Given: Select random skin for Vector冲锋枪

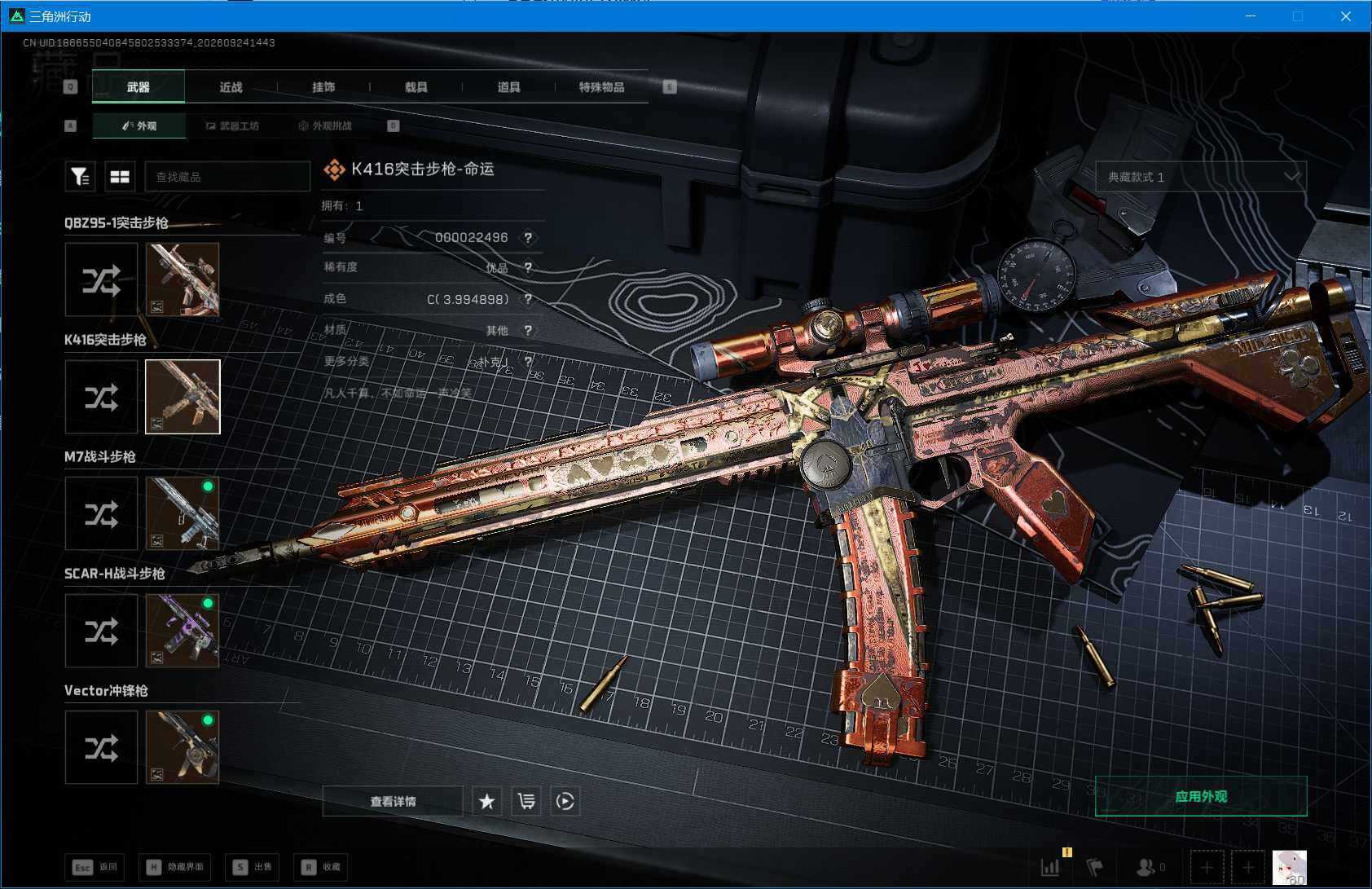Looking at the screenshot, I should [x=102, y=747].
